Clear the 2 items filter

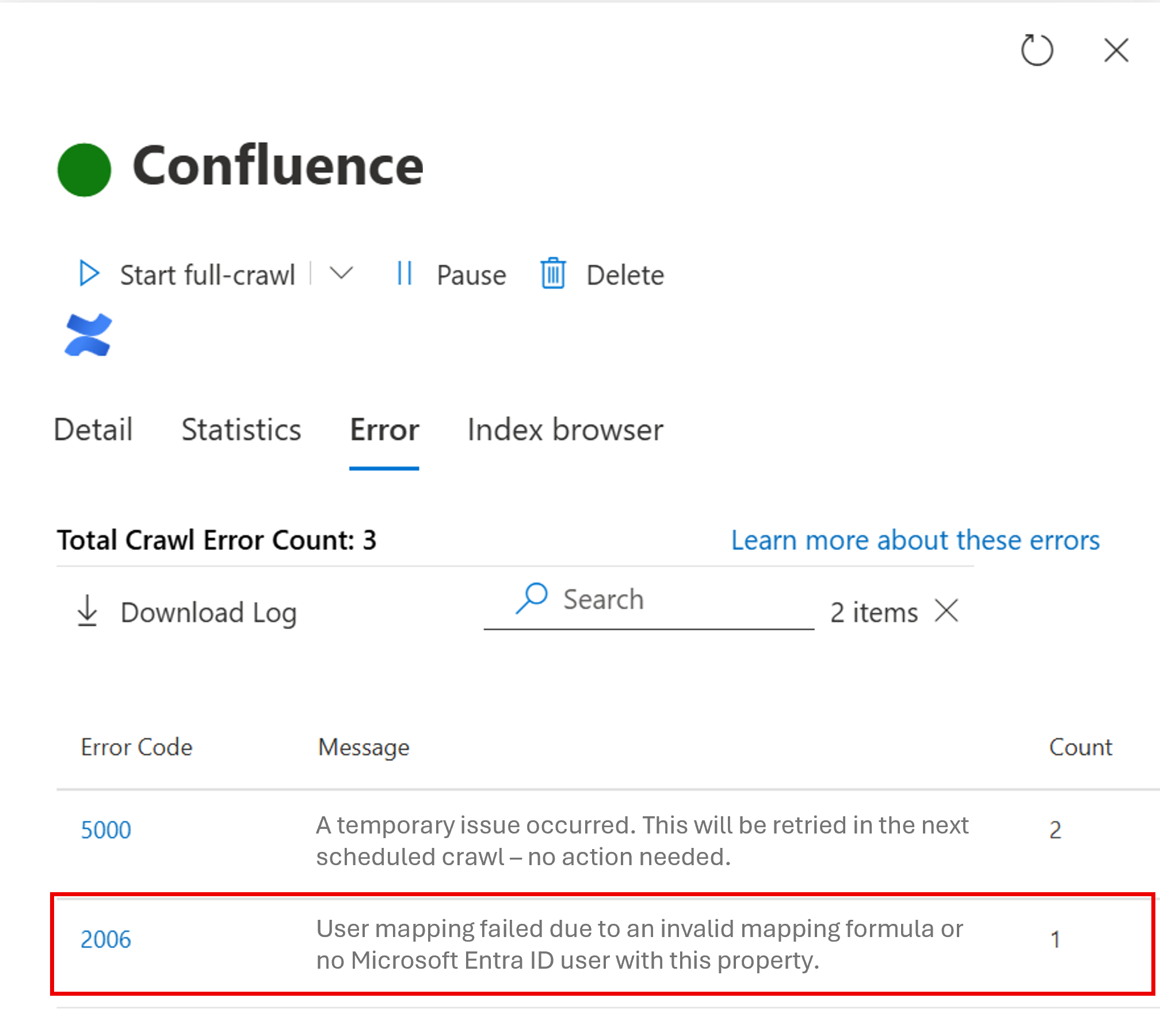946,611
